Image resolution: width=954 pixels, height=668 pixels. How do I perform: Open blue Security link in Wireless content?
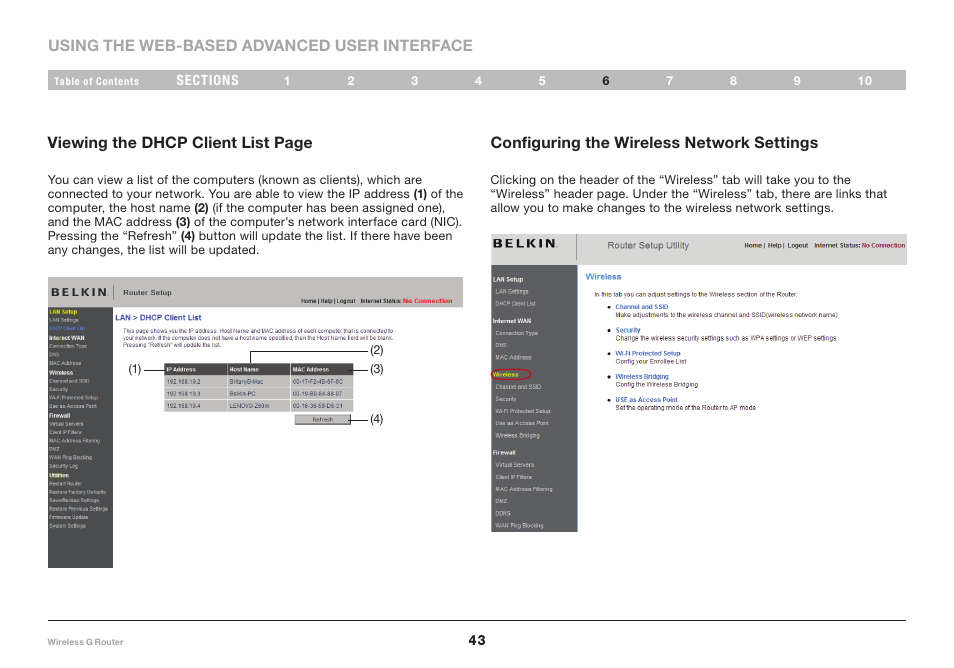[628, 330]
